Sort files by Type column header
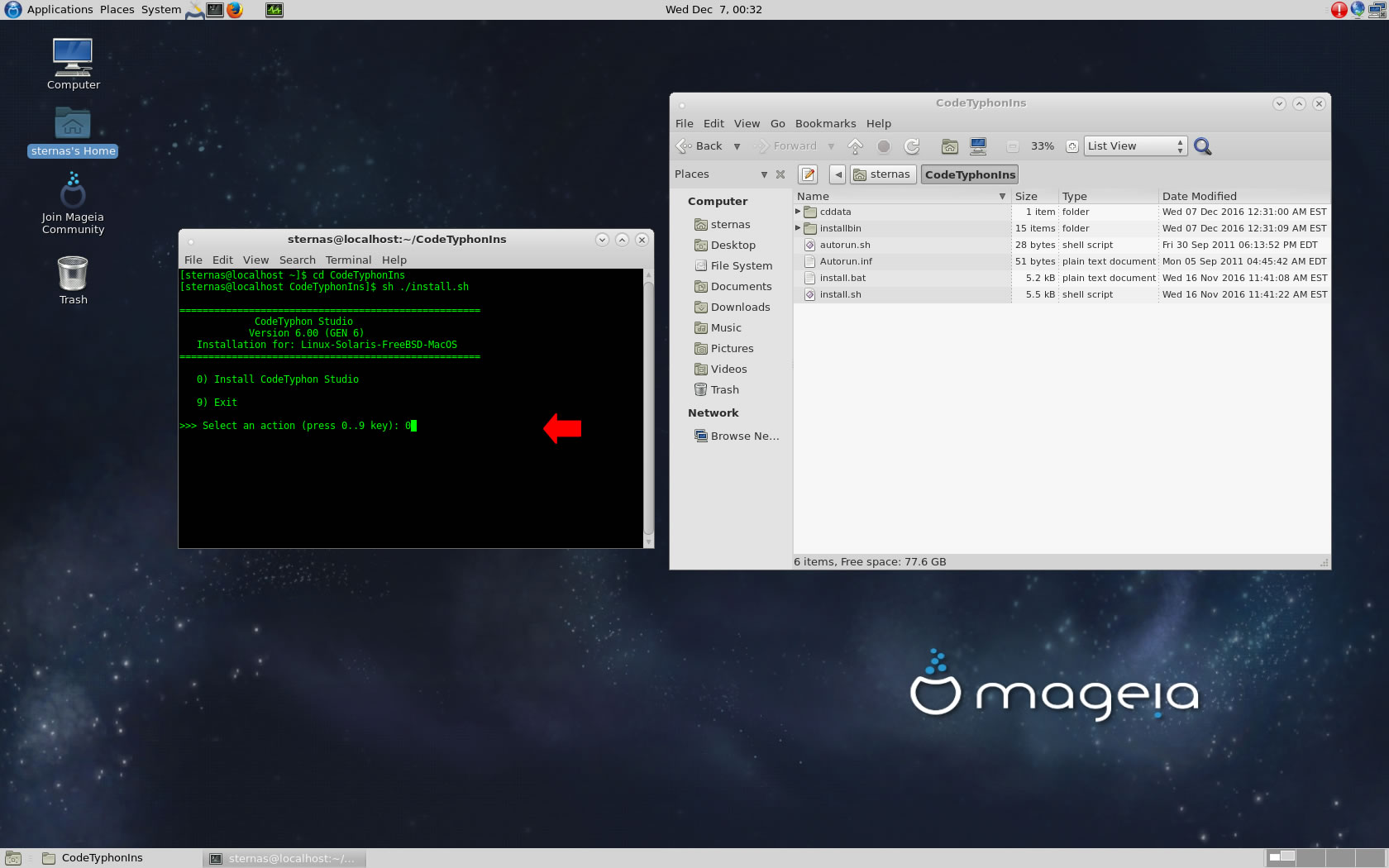Screen dimensions: 1389x868 click(1109, 197)
